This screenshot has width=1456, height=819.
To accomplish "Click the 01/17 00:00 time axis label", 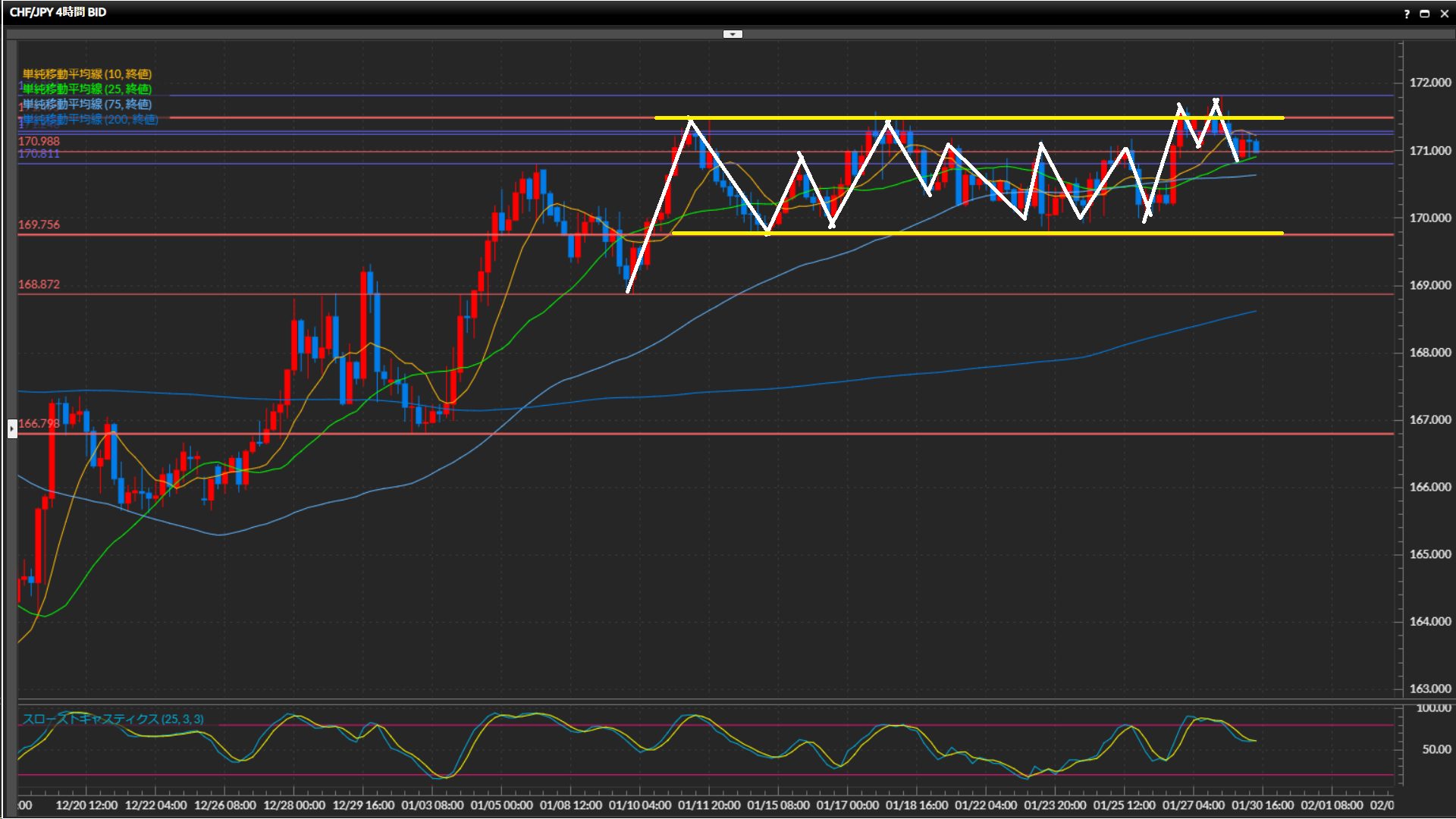I will (x=847, y=805).
